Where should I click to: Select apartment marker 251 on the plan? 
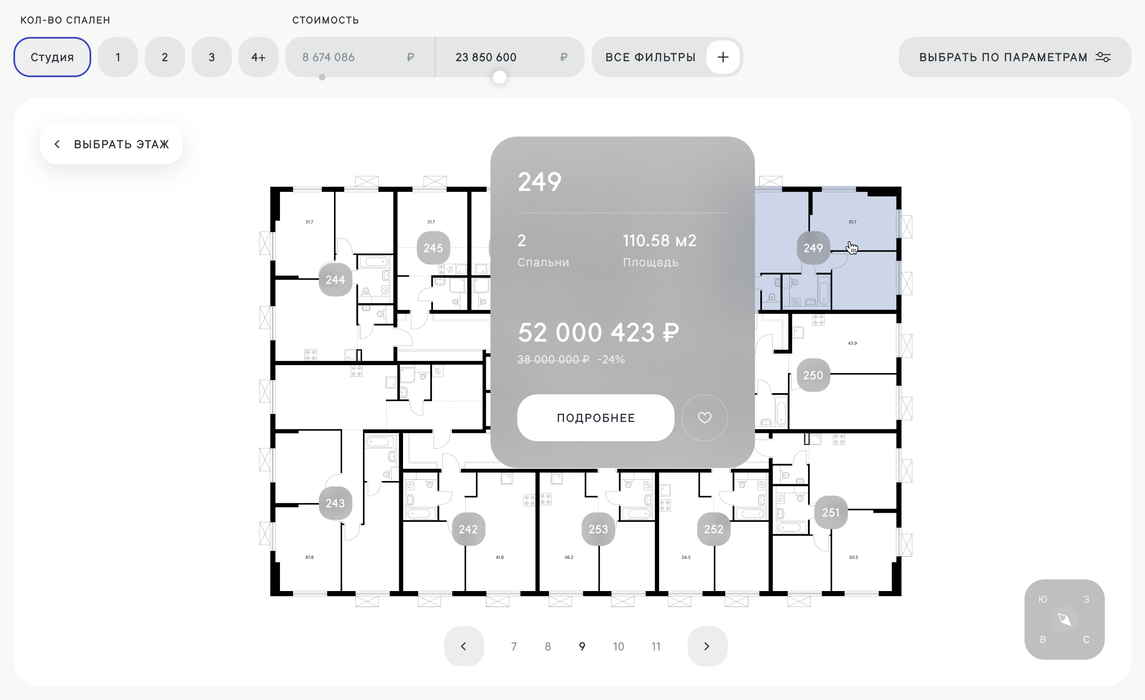pyautogui.click(x=831, y=512)
